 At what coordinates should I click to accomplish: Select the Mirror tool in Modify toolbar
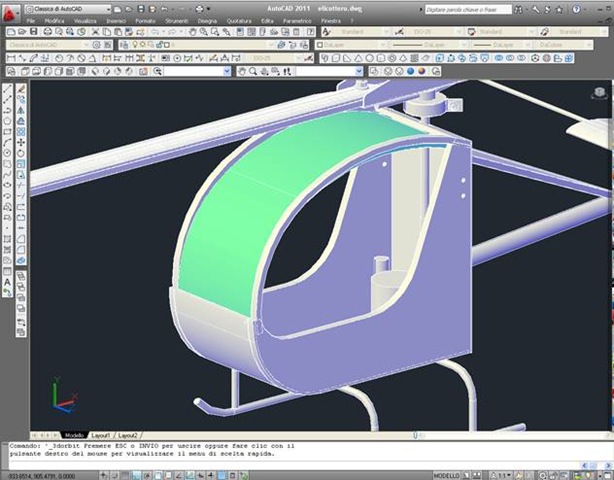click(x=21, y=109)
